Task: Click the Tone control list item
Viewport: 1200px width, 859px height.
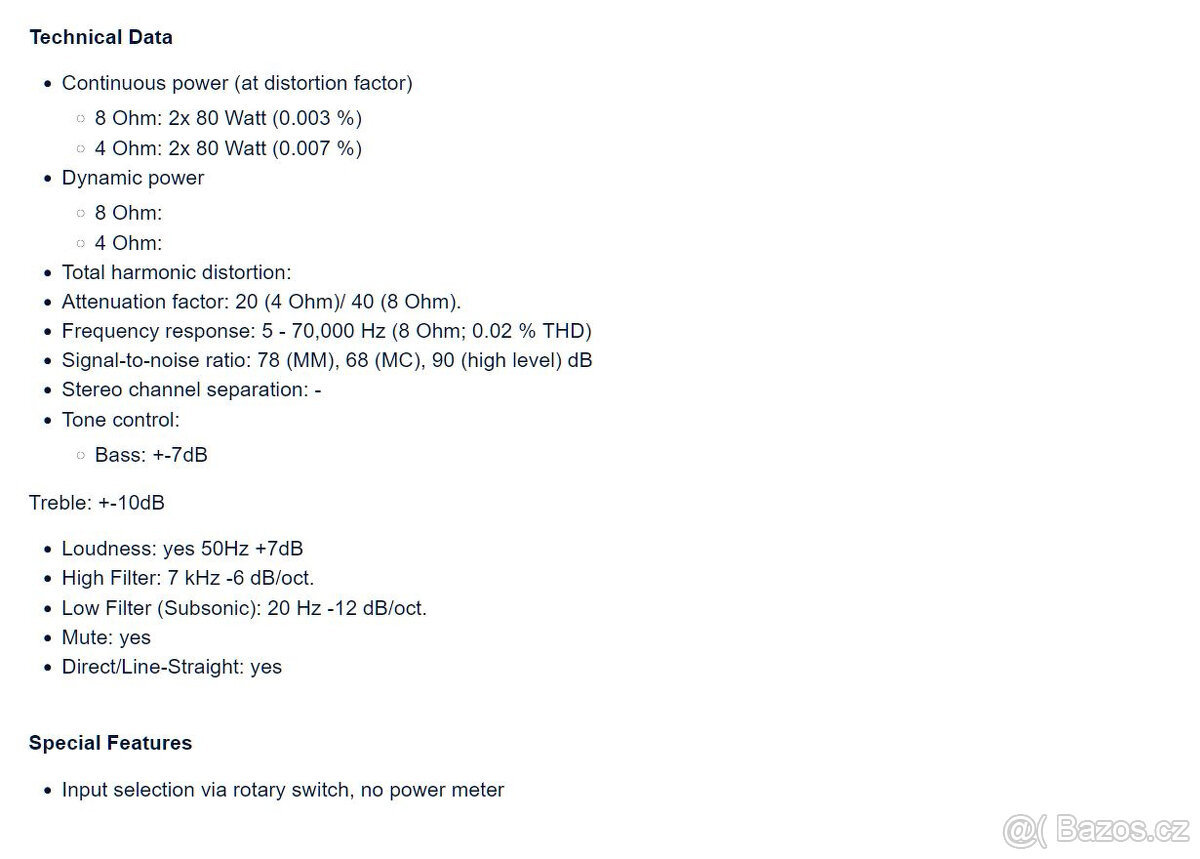Action: [x=121, y=420]
